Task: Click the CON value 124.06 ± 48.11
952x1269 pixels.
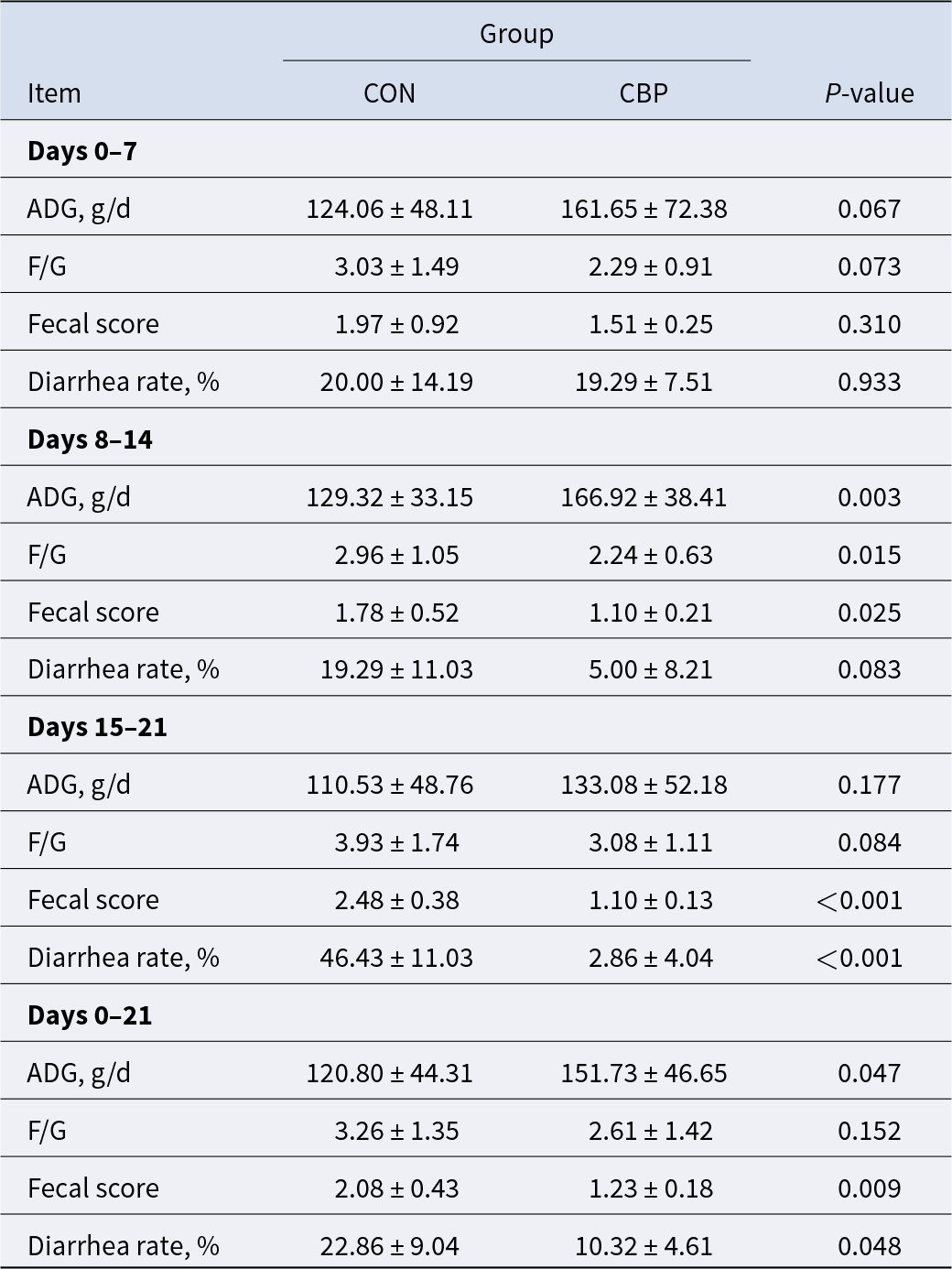Action: (x=389, y=209)
